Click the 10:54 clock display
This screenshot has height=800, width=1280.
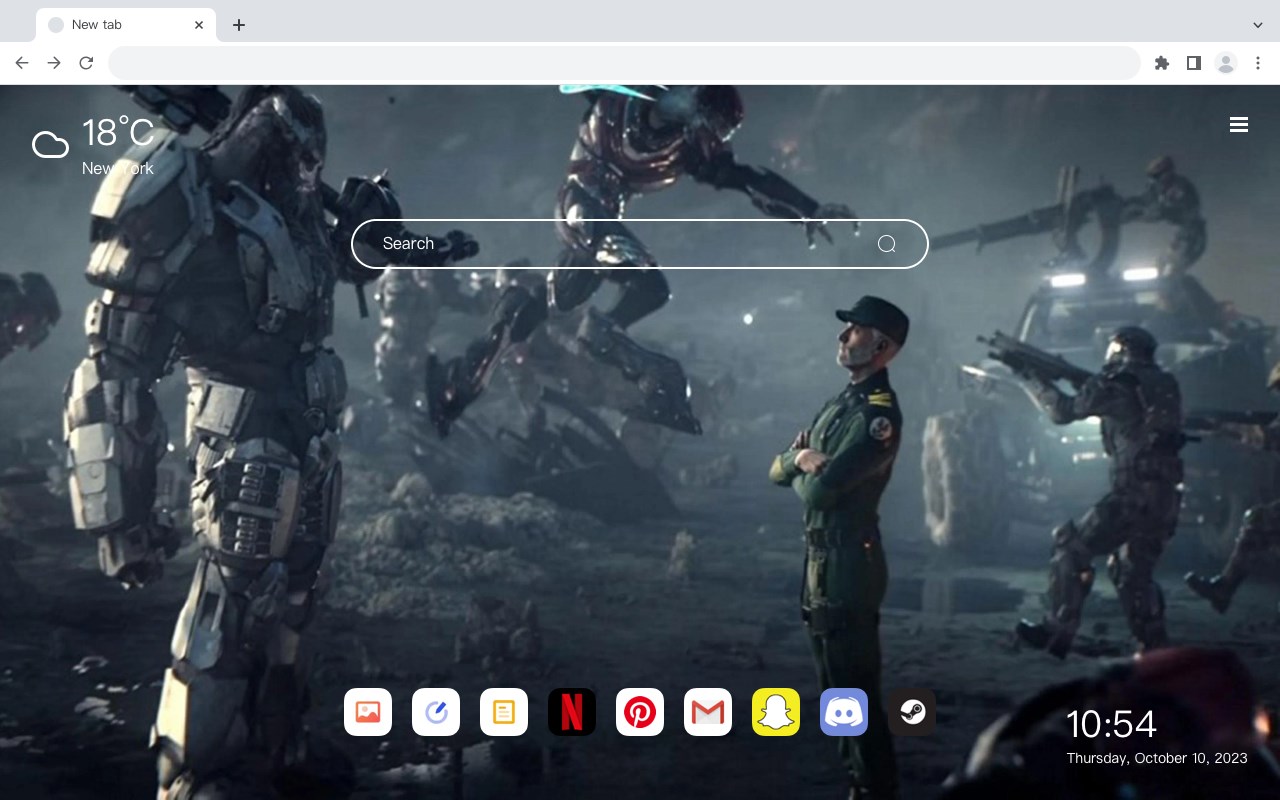pos(1111,724)
